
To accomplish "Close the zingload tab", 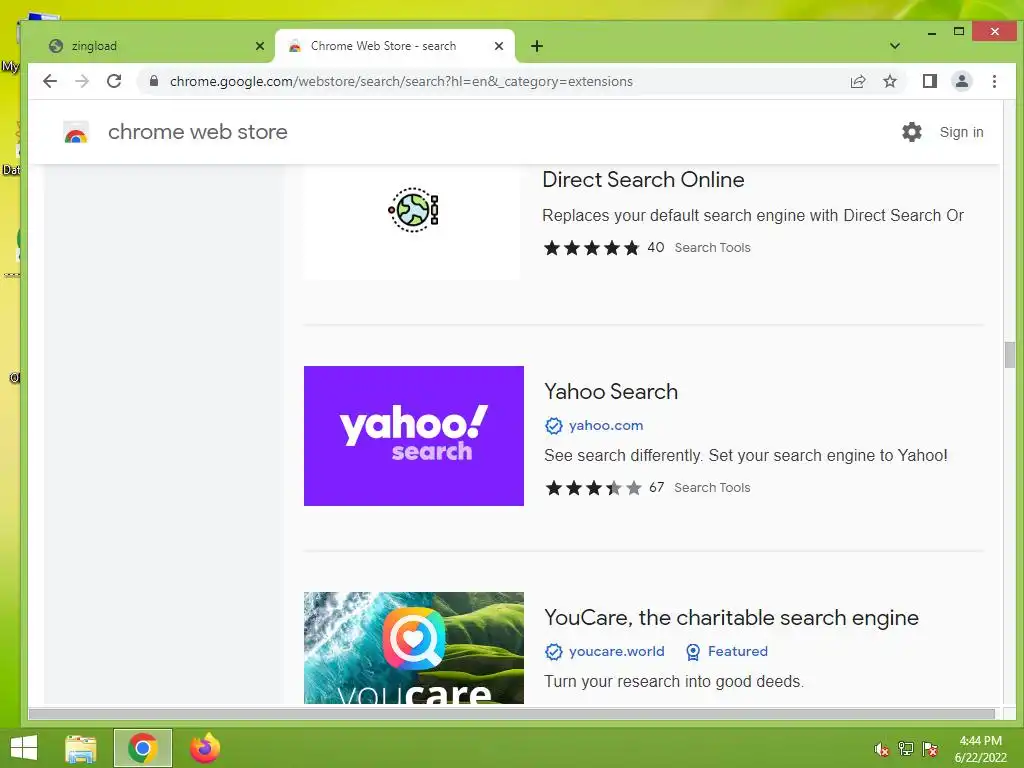I will [x=260, y=46].
